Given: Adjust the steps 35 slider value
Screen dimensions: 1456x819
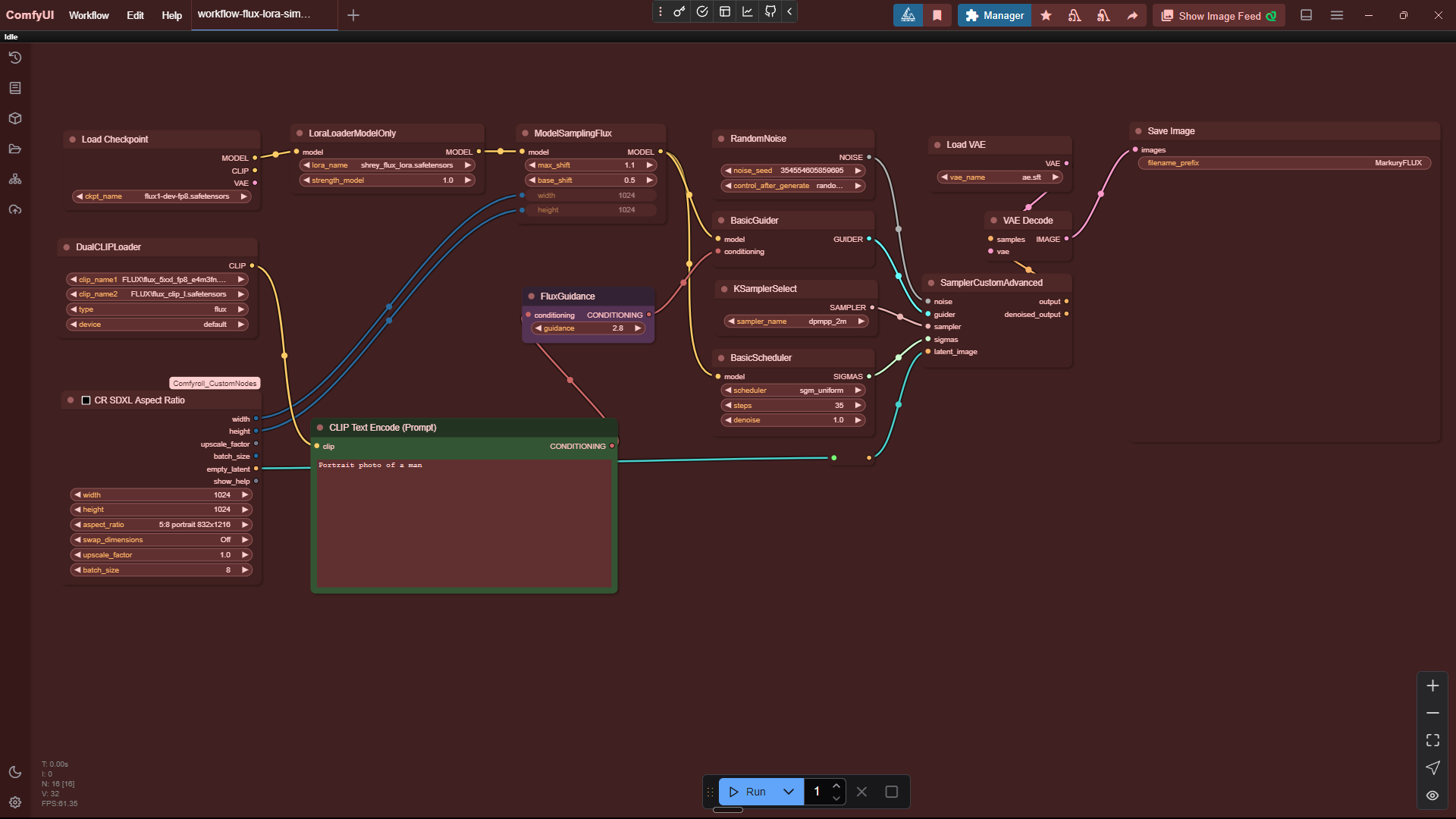Looking at the screenshot, I should click(792, 406).
